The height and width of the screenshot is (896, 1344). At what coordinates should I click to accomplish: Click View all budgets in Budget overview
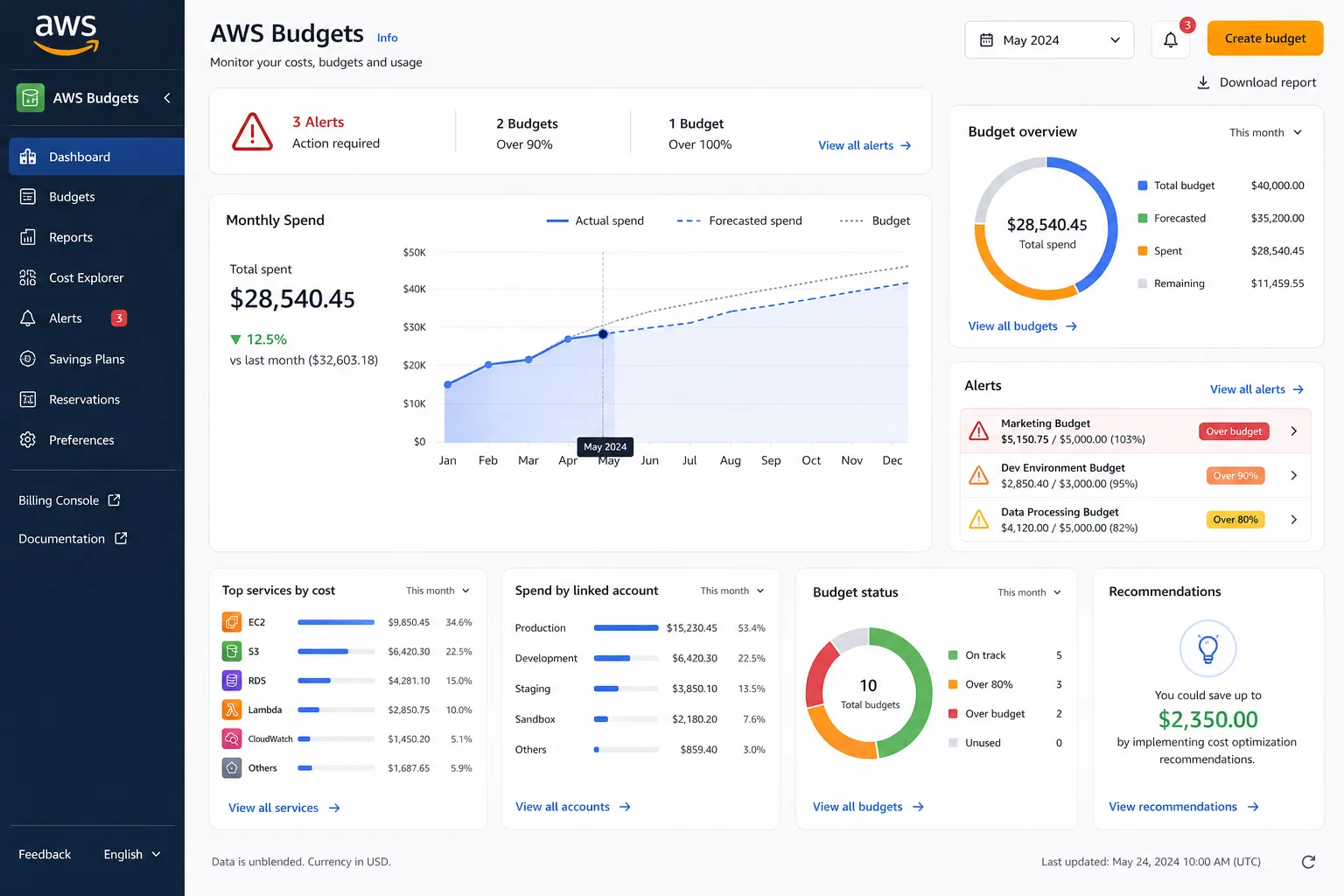pos(1022,326)
